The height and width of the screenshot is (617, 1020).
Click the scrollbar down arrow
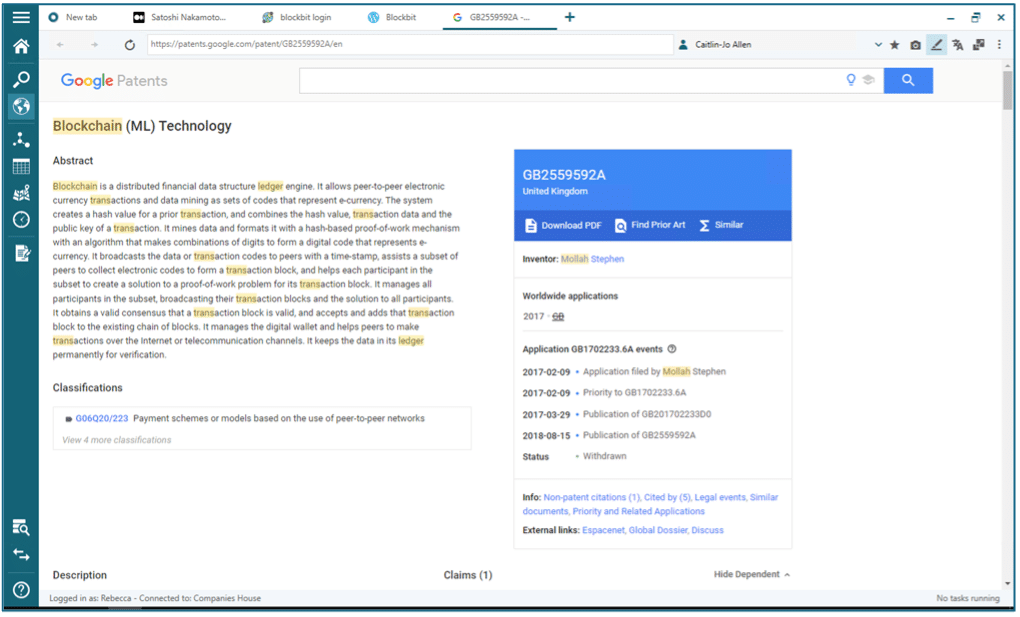click(1007, 584)
